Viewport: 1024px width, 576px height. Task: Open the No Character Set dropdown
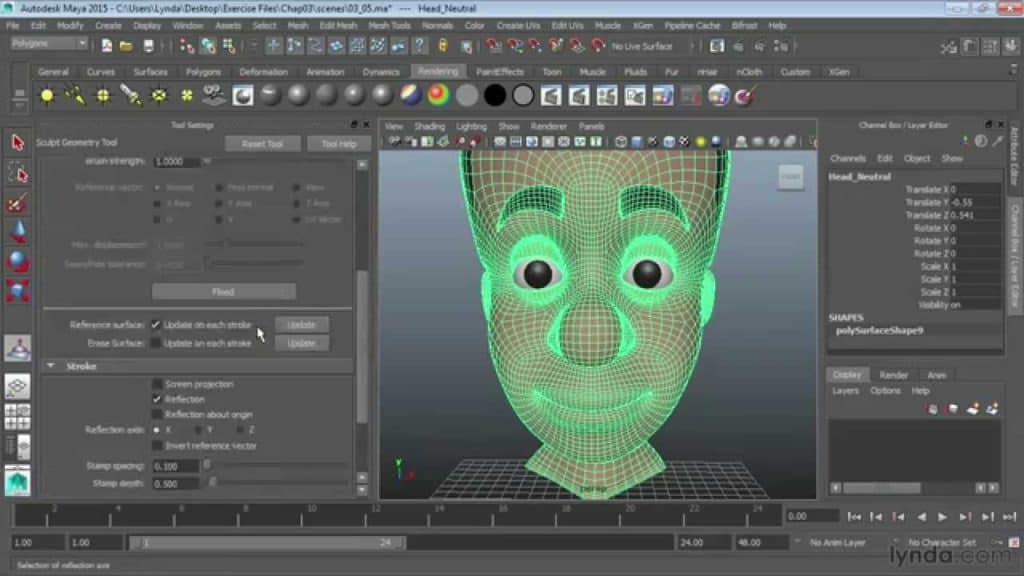tap(942, 543)
